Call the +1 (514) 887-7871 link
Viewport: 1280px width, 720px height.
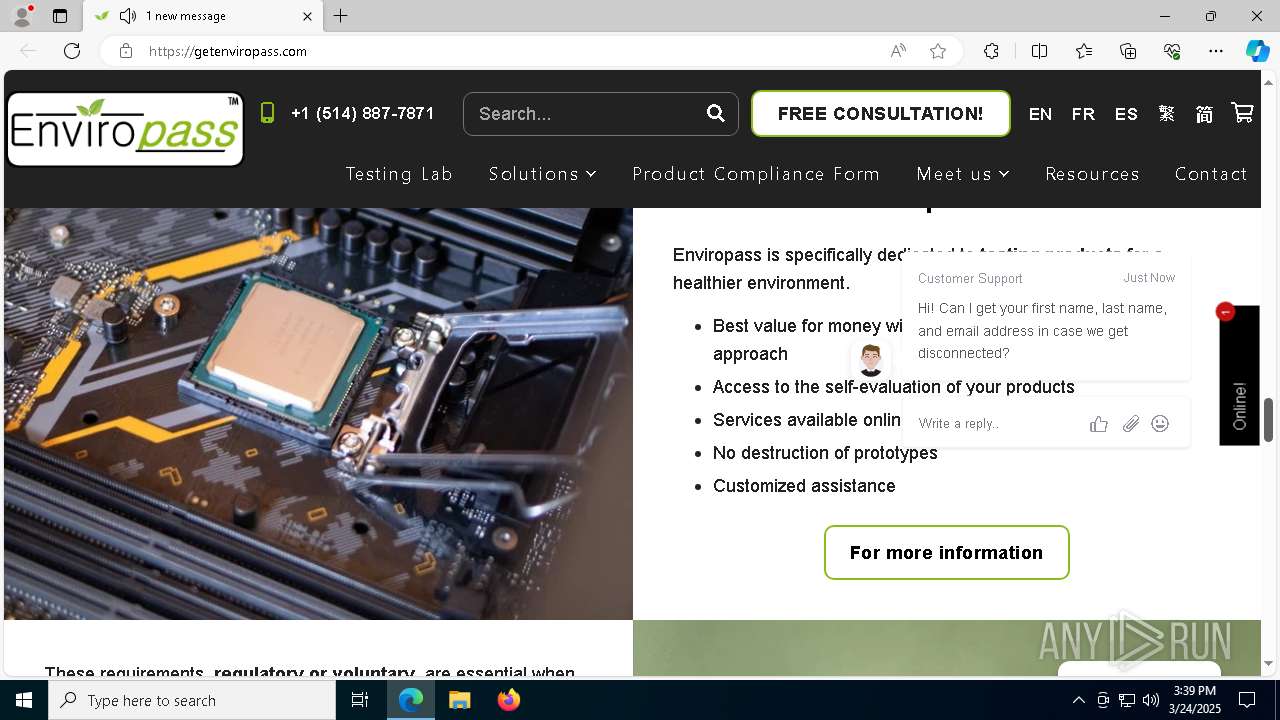point(362,113)
